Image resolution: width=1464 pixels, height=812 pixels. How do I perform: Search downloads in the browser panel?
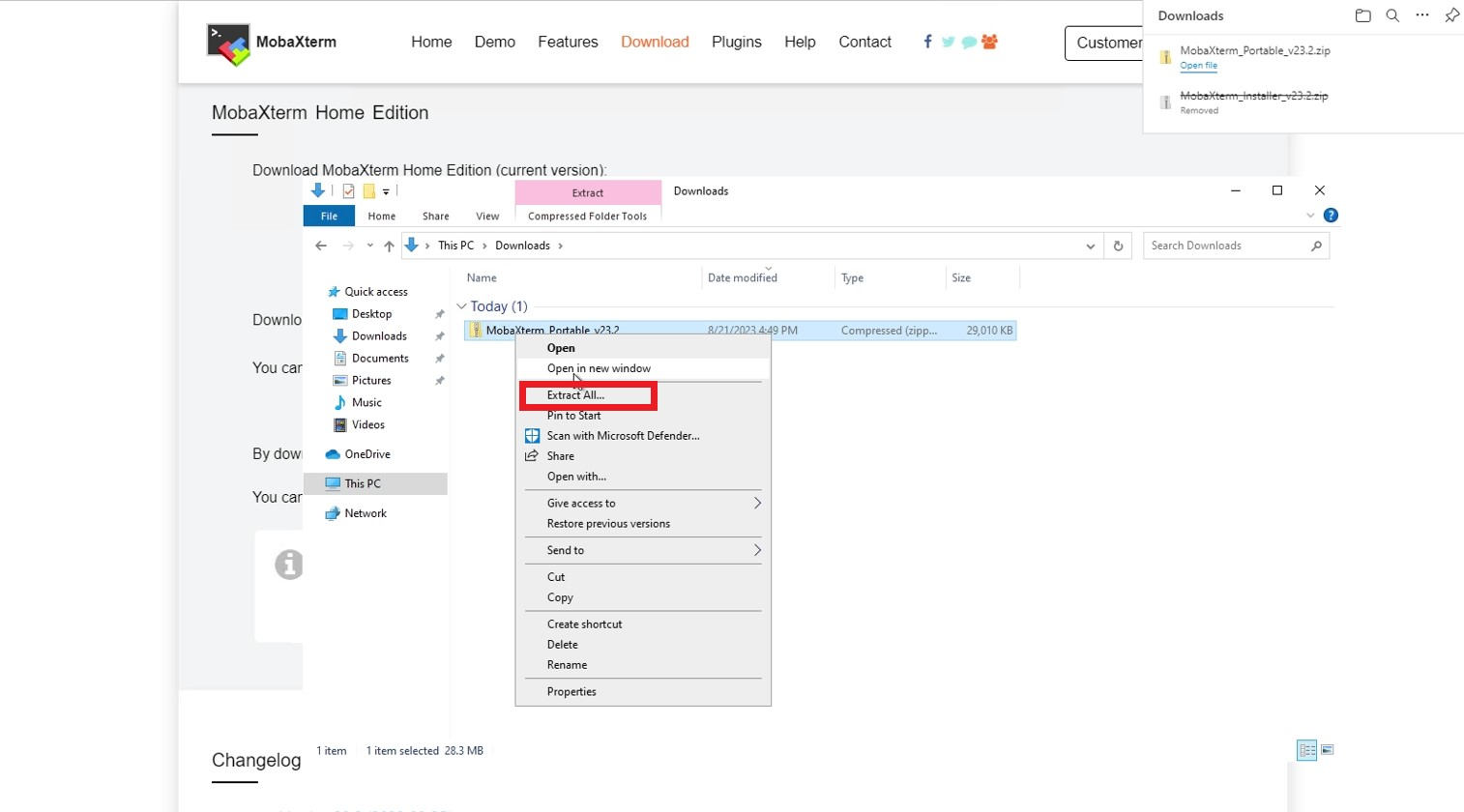pos(1392,15)
